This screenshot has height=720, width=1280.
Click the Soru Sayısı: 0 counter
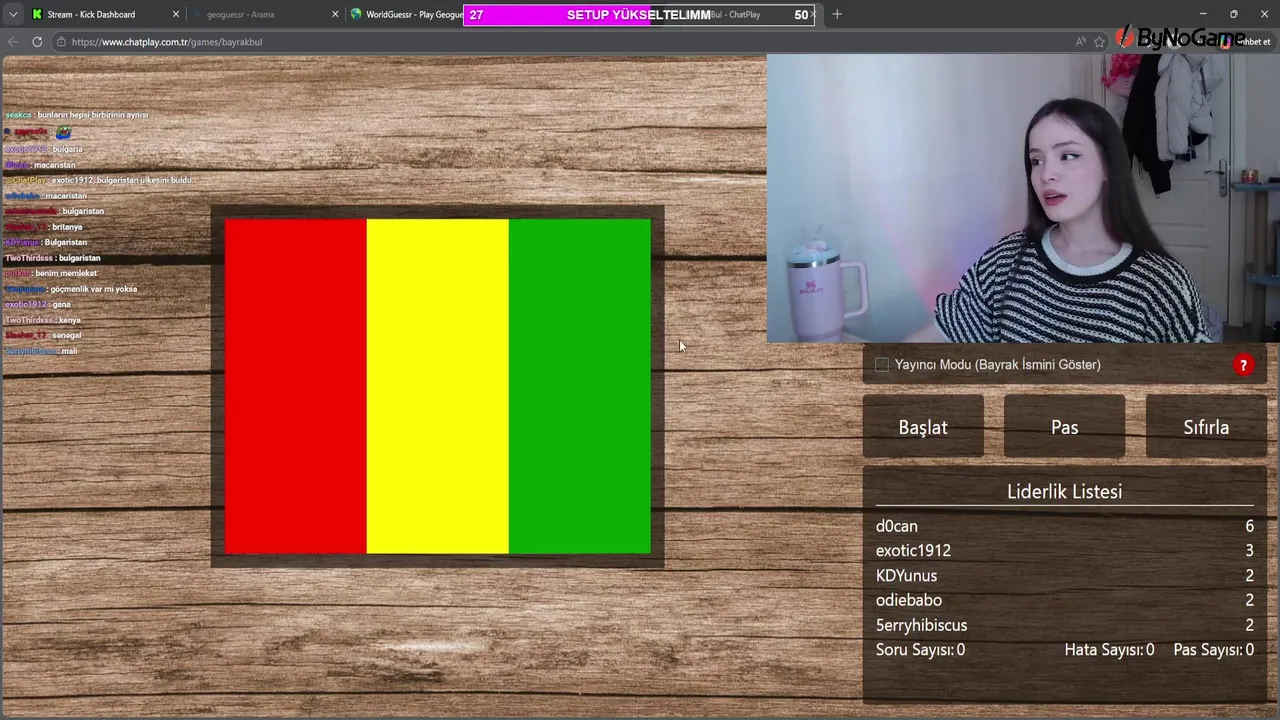(x=920, y=650)
